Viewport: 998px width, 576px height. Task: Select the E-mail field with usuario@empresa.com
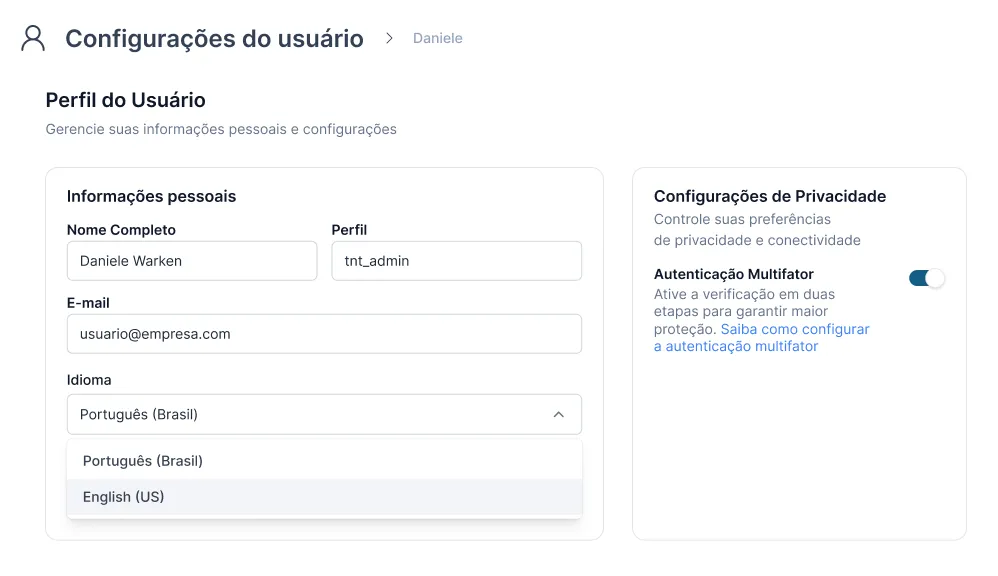click(324, 334)
